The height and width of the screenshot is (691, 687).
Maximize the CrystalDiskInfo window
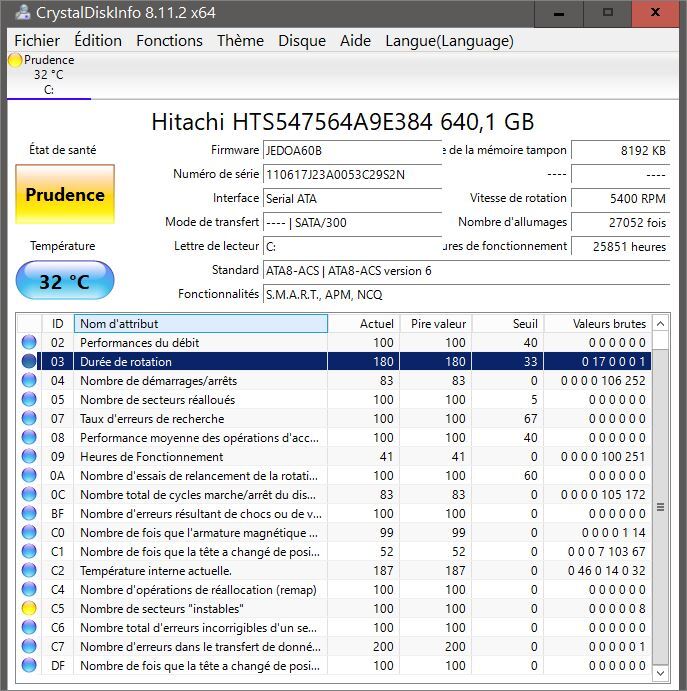point(608,13)
